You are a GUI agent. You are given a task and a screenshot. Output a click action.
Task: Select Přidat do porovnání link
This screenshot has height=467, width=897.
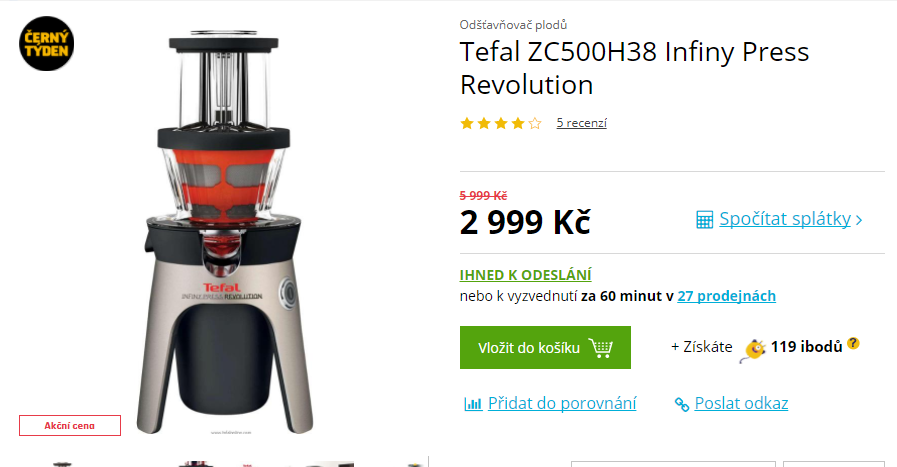tap(562, 403)
